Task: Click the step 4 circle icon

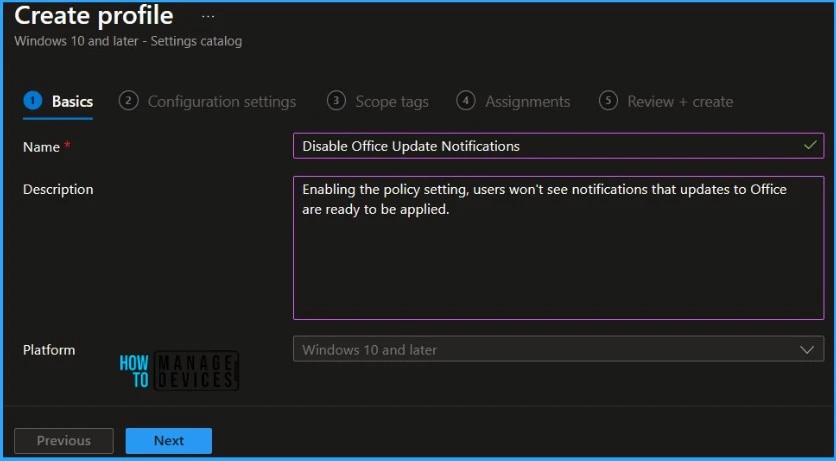Action: pyautogui.click(x=466, y=101)
